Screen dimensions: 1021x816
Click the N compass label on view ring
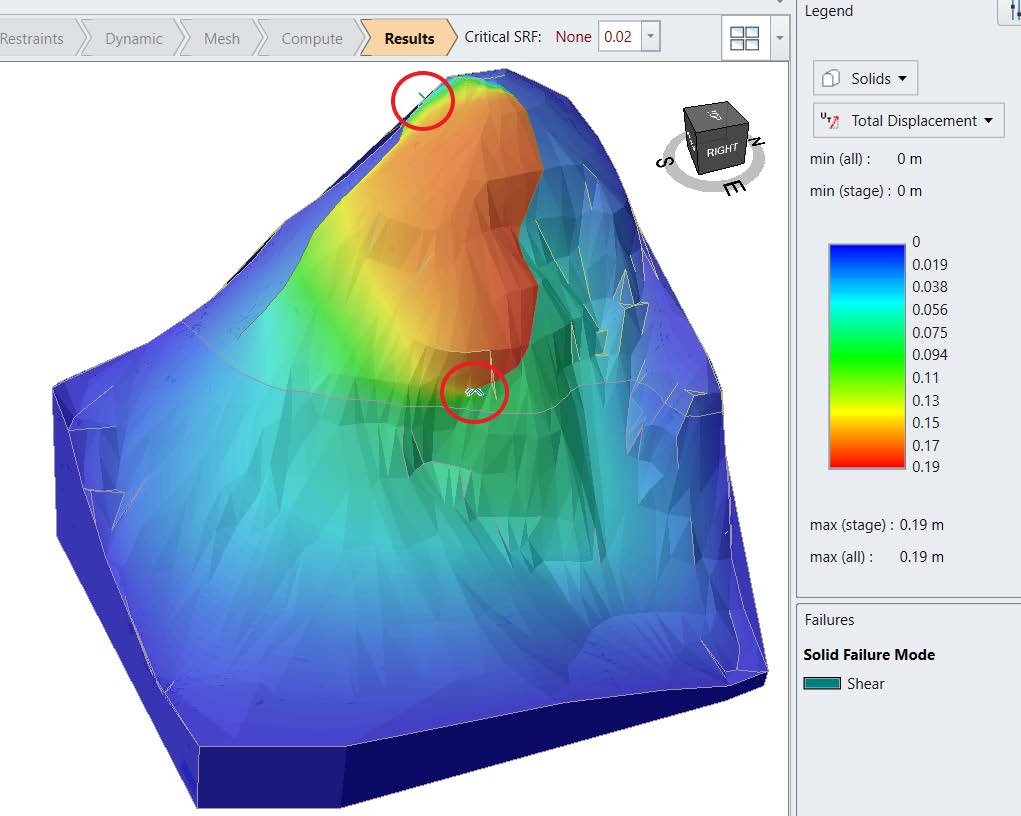(x=757, y=142)
